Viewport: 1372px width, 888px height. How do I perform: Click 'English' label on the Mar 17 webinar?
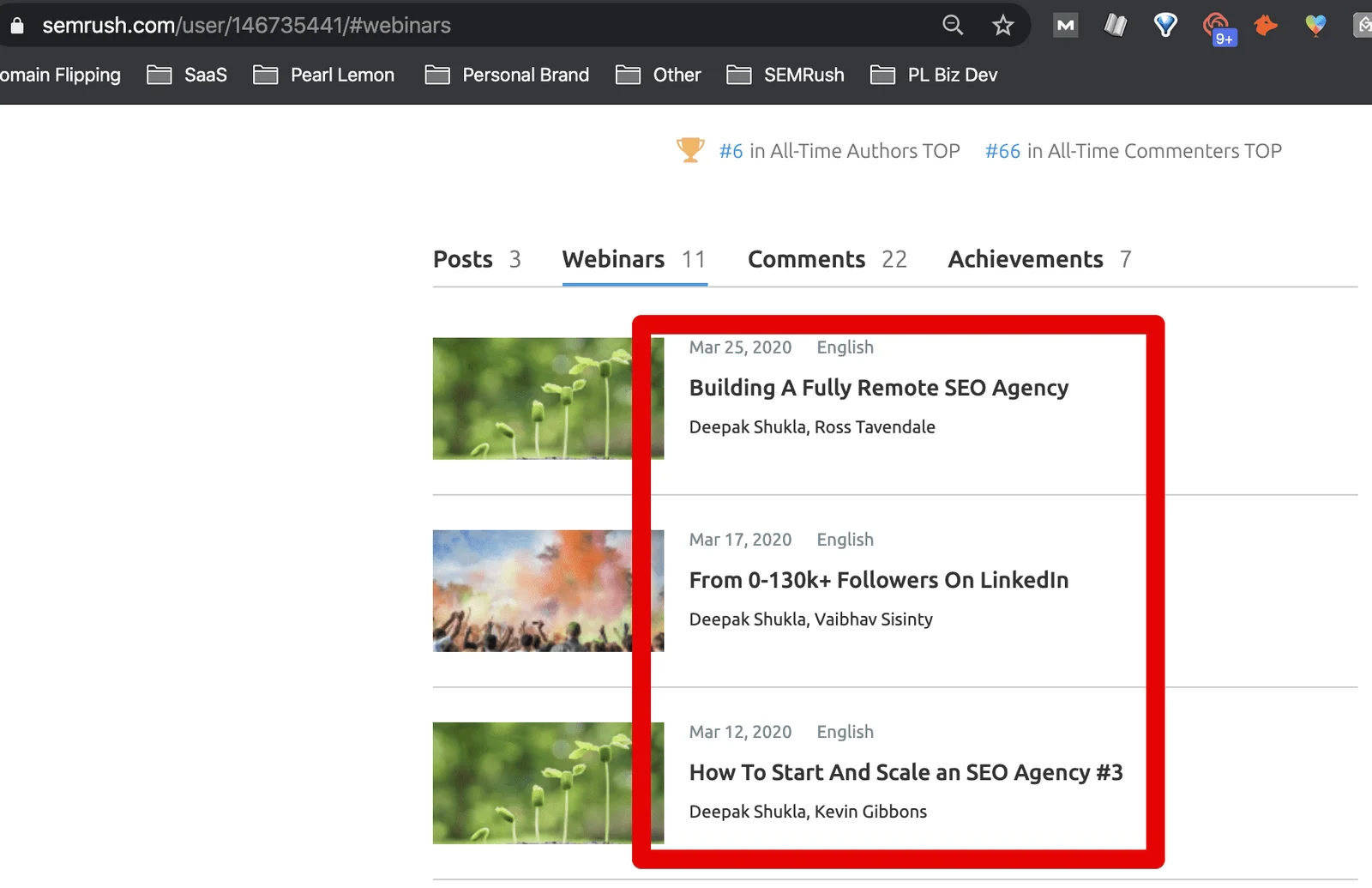pos(845,539)
